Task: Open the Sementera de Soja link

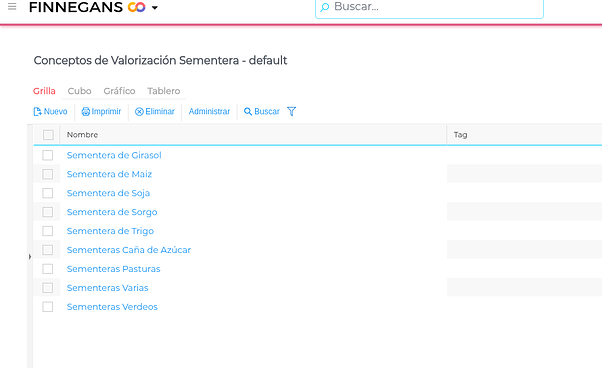Action: click(x=108, y=193)
